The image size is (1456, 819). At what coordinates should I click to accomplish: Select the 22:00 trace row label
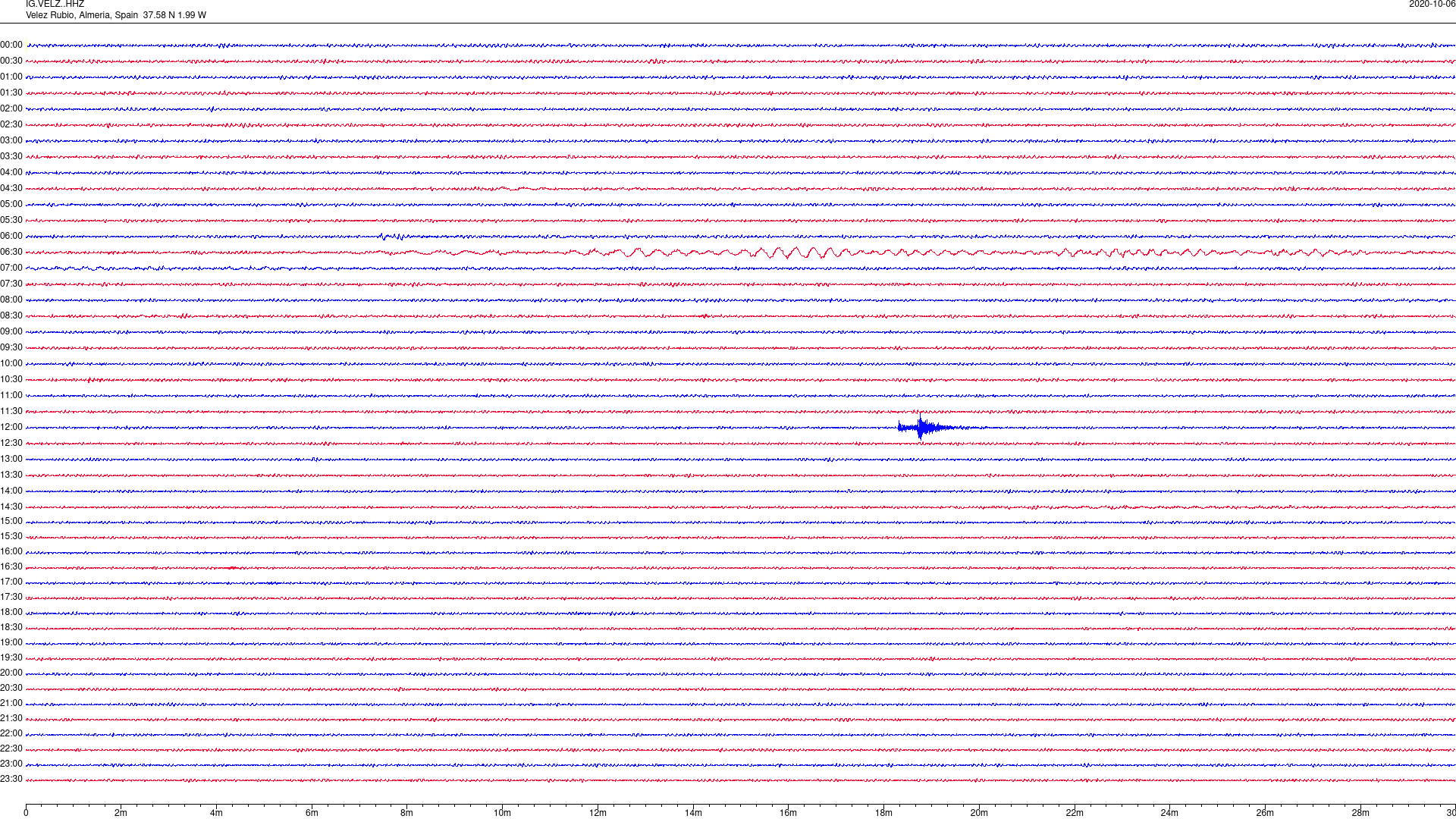point(11,734)
